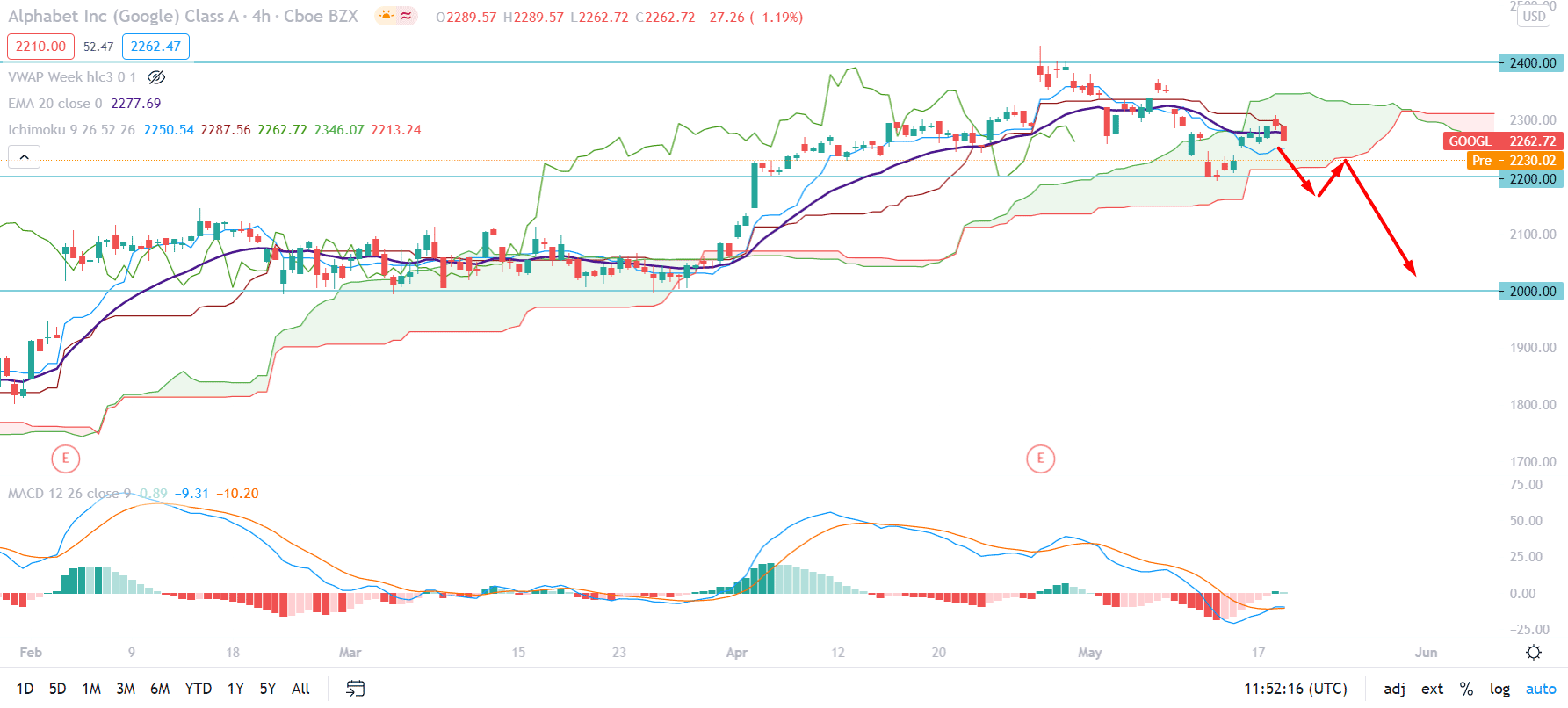This screenshot has height=708, width=1568.
Task: Click the Apr date axis label
Action: (737, 653)
